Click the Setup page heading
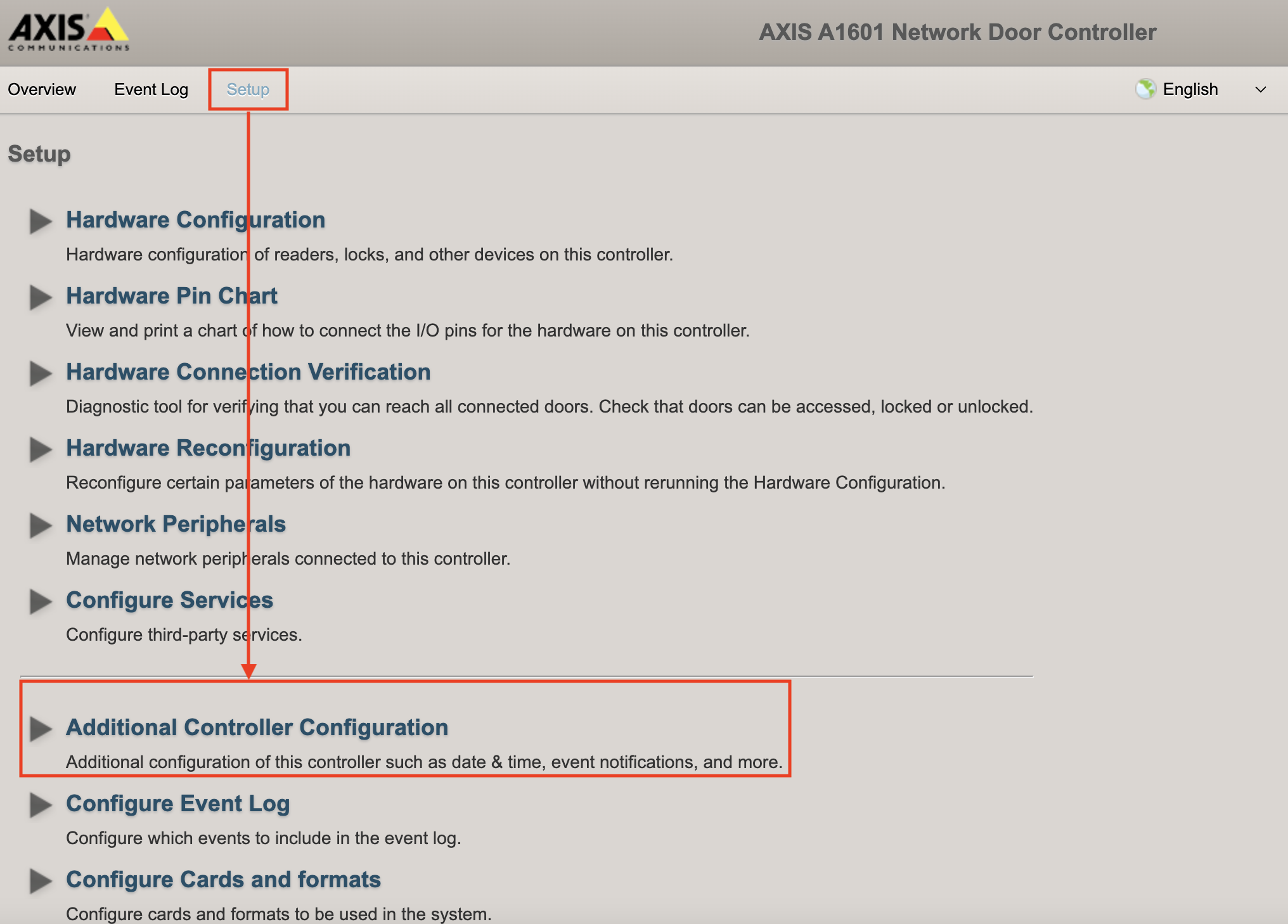Image resolution: width=1288 pixels, height=924 pixels. (x=39, y=154)
